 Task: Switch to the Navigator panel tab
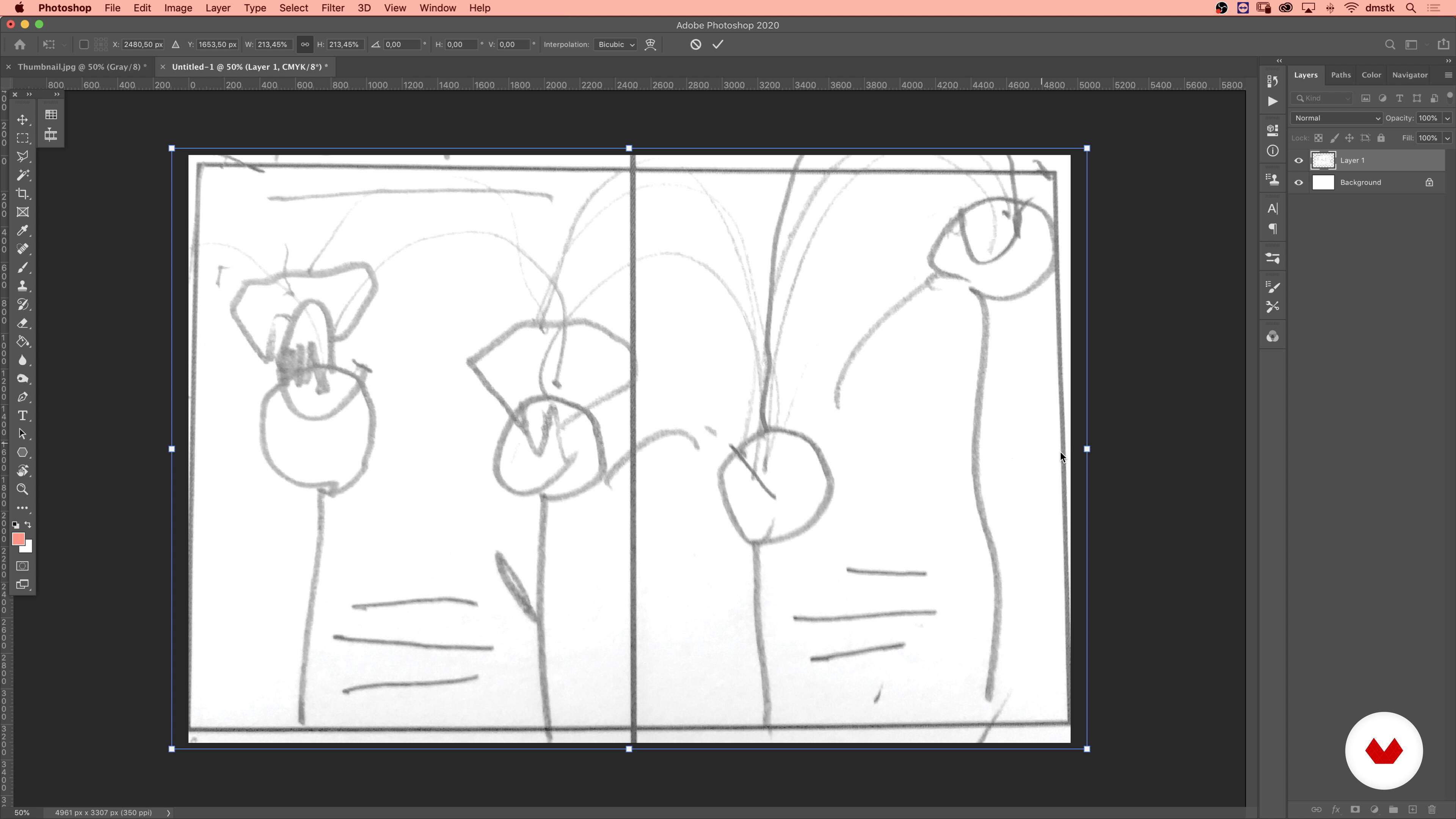click(x=1410, y=75)
